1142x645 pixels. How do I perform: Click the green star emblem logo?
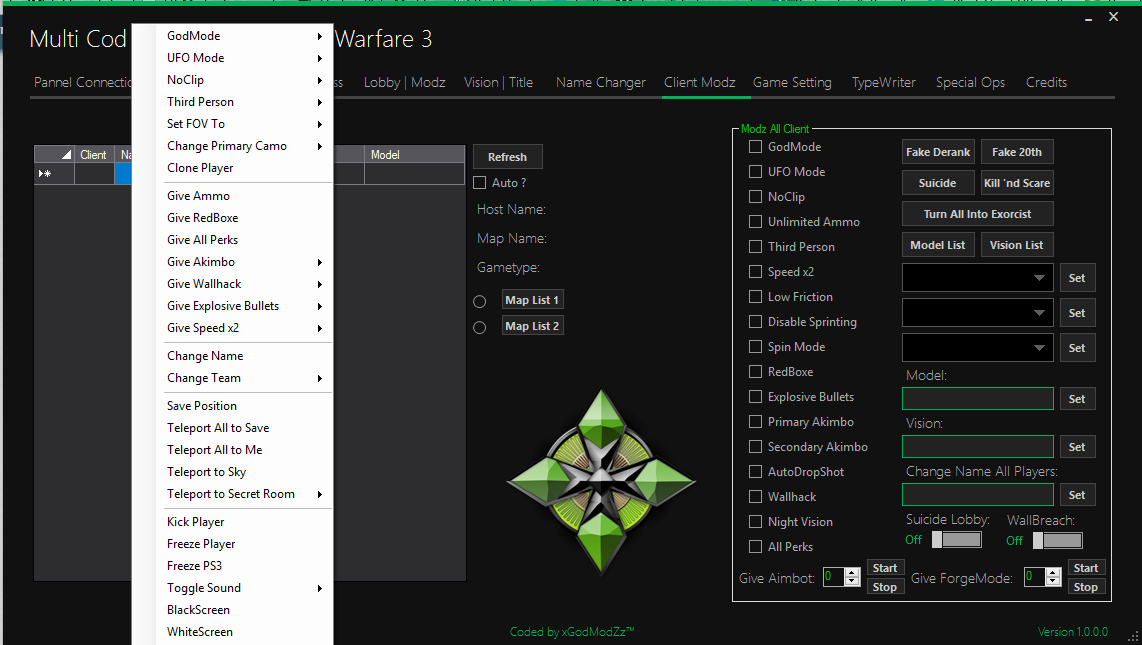(602, 480)
